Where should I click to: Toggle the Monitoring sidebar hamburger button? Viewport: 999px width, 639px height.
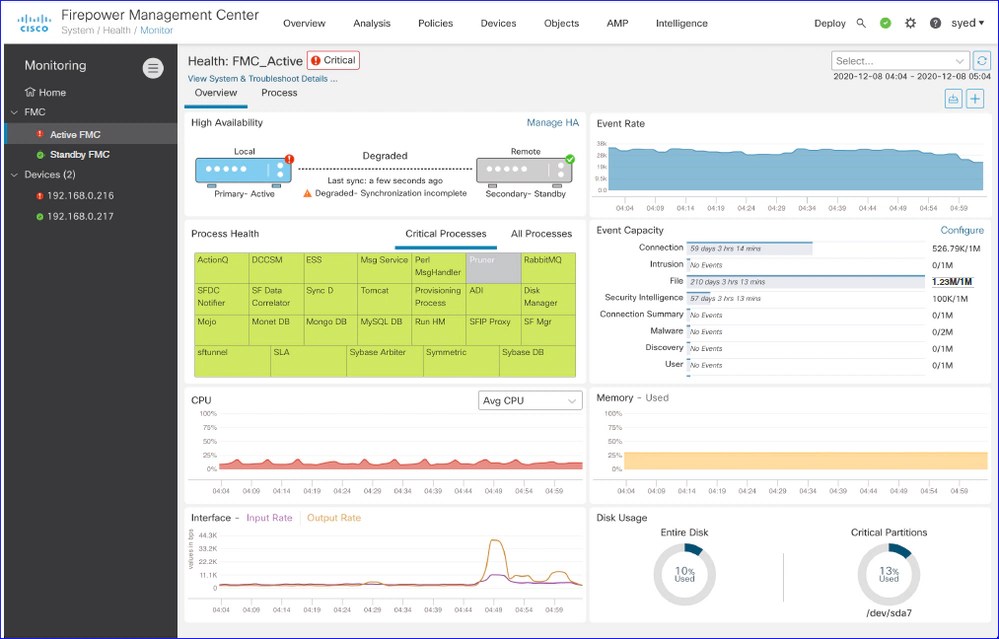coord(152,68)
